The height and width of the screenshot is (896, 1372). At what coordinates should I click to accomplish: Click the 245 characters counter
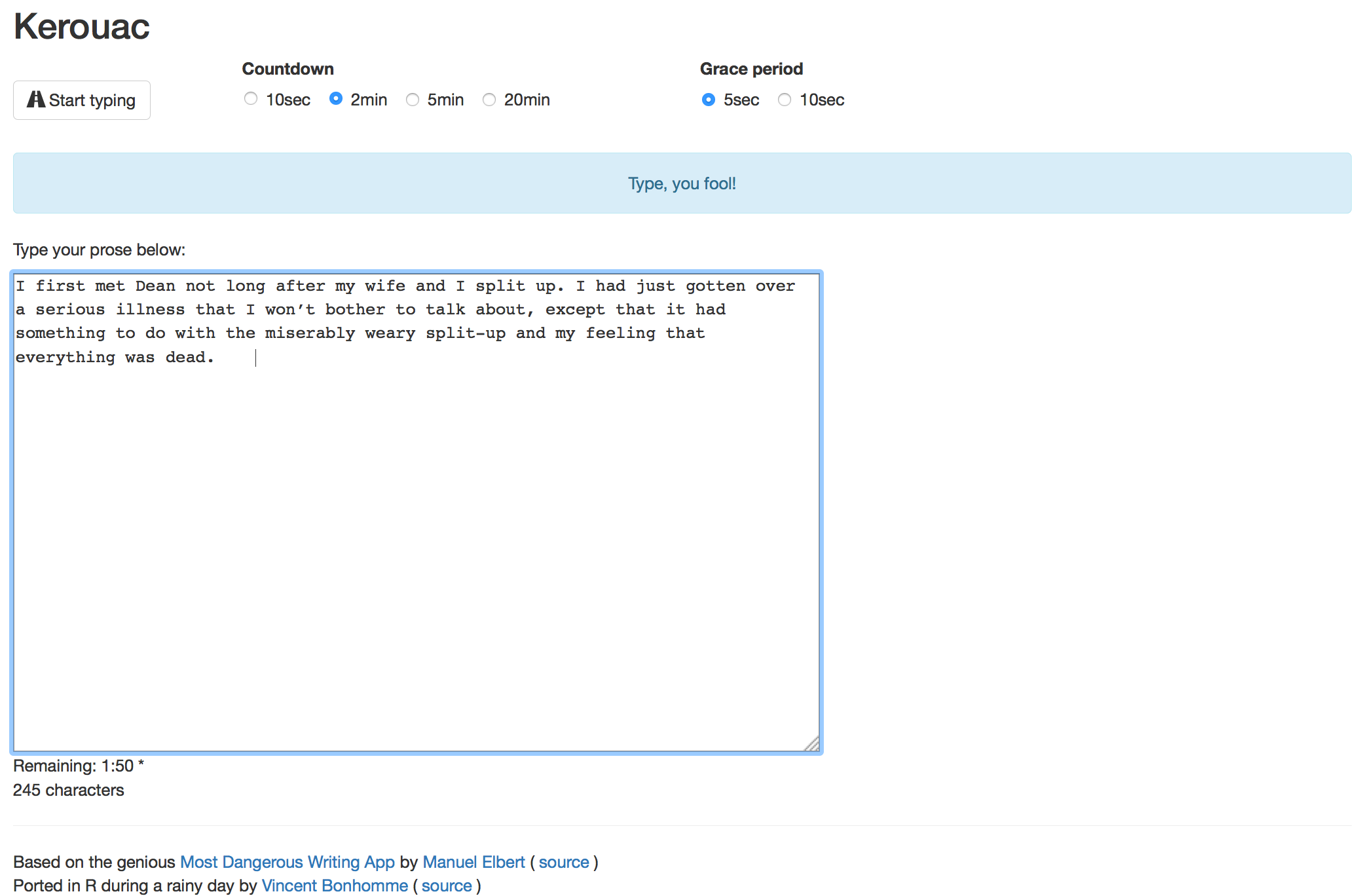[x=68, y=790]
